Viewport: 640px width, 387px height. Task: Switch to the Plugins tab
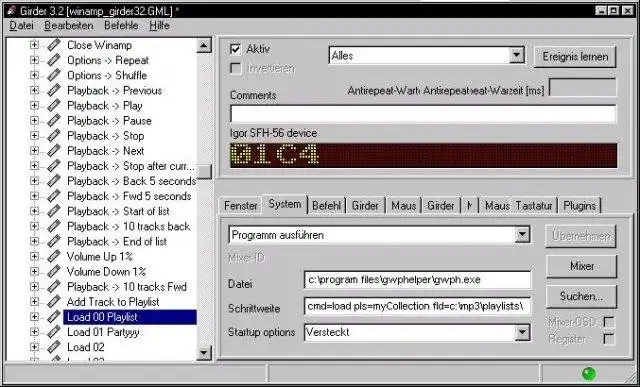(580, 205)
